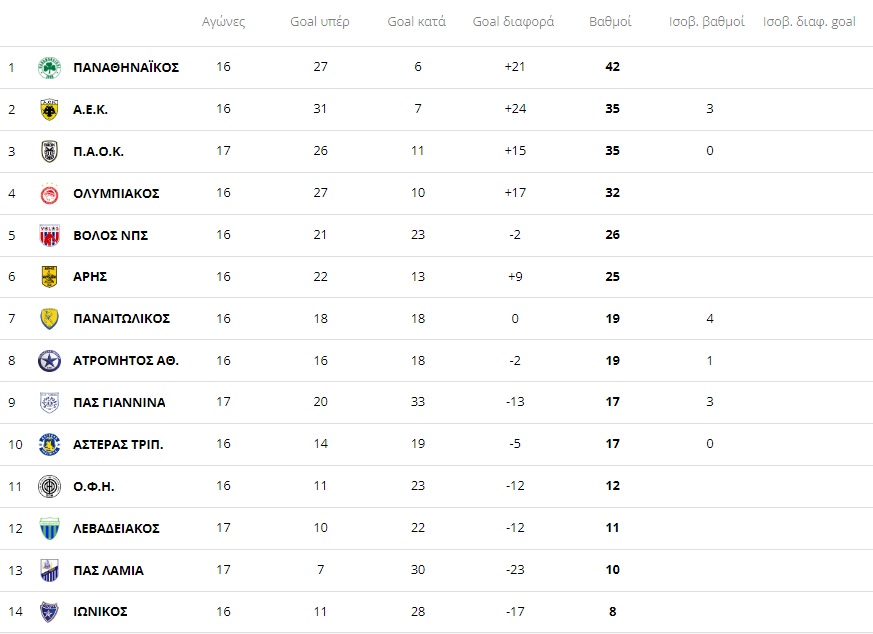Click the AEK yellow eagle crest
873x634 pixels.
point(49,110)
